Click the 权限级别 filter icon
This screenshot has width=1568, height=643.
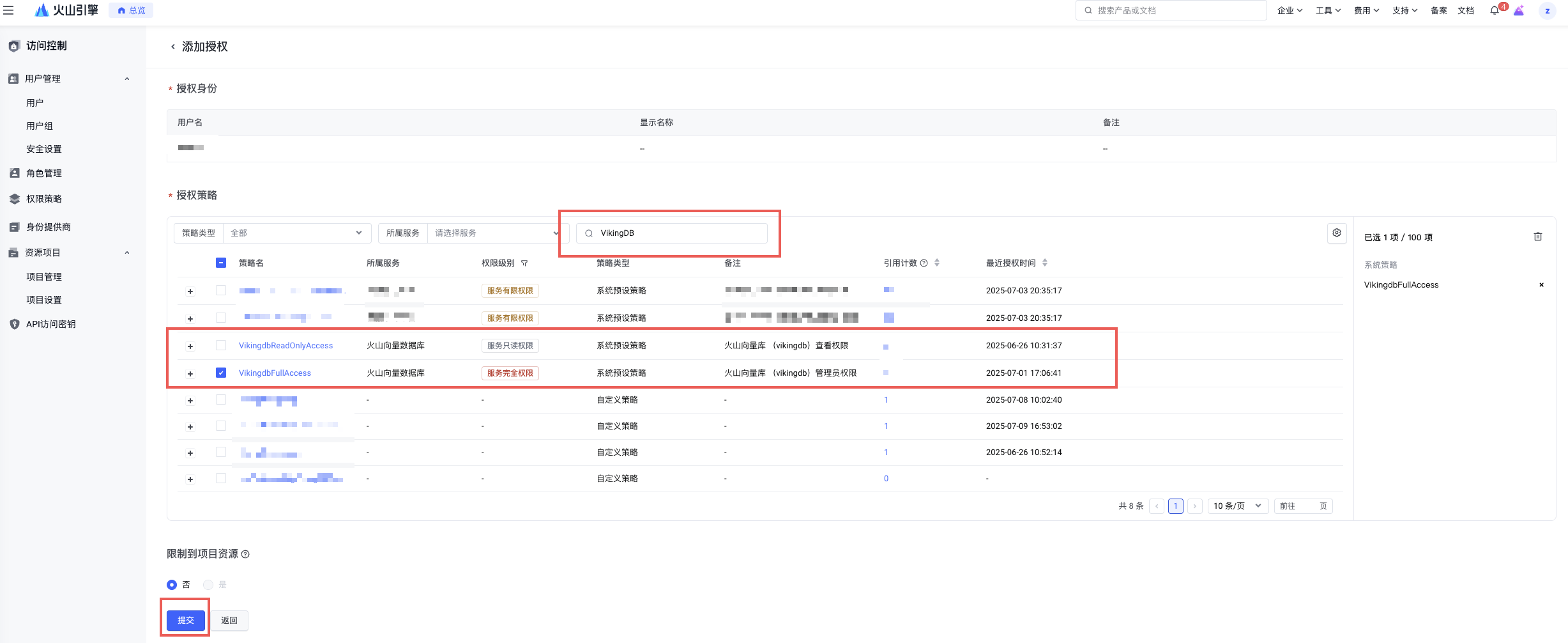(524, 263)
